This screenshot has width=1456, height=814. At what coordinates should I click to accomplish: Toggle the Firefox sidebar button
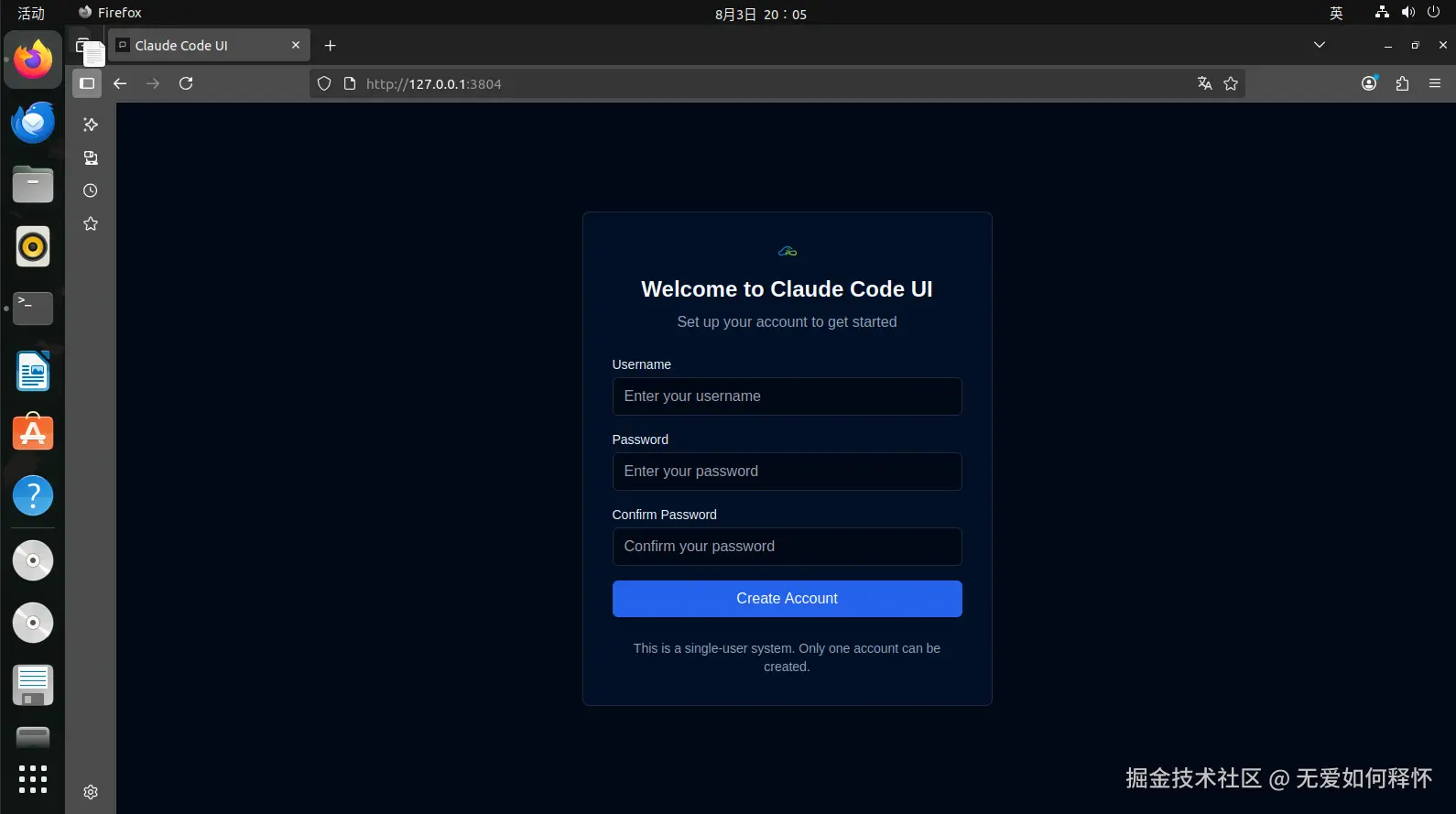click(87, 83)
